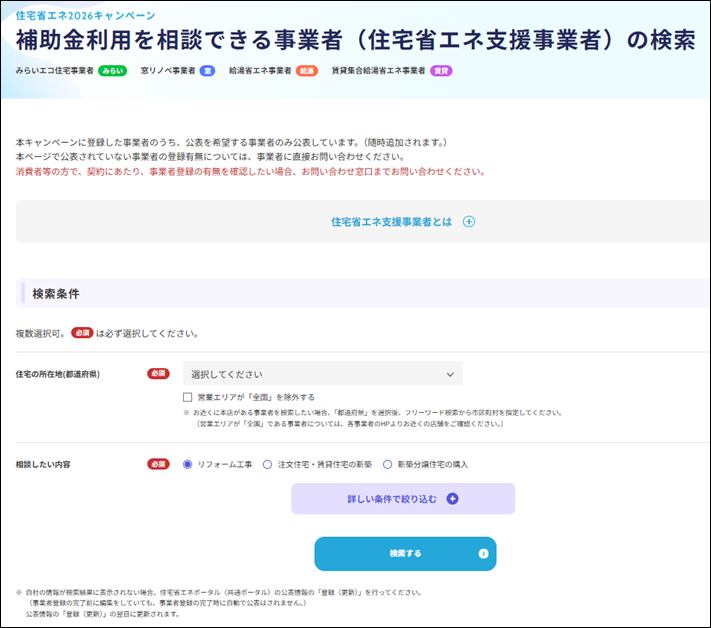The width and height of the screenshot is (711, 628).
Task: Click the orange 給湯 badge
Action: (x=306, y=71)
